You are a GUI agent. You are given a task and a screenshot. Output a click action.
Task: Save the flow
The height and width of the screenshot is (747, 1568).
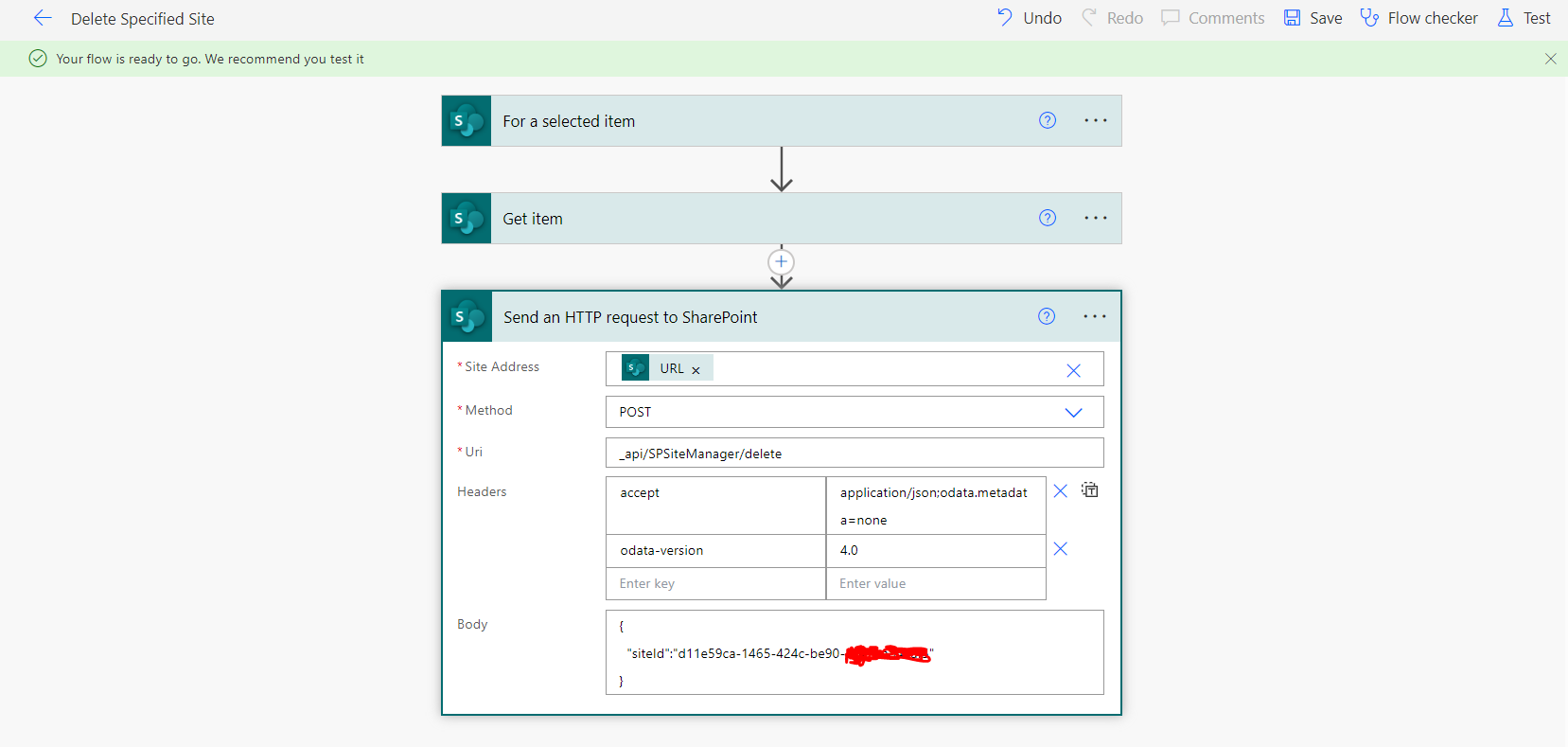point(1313,18)
